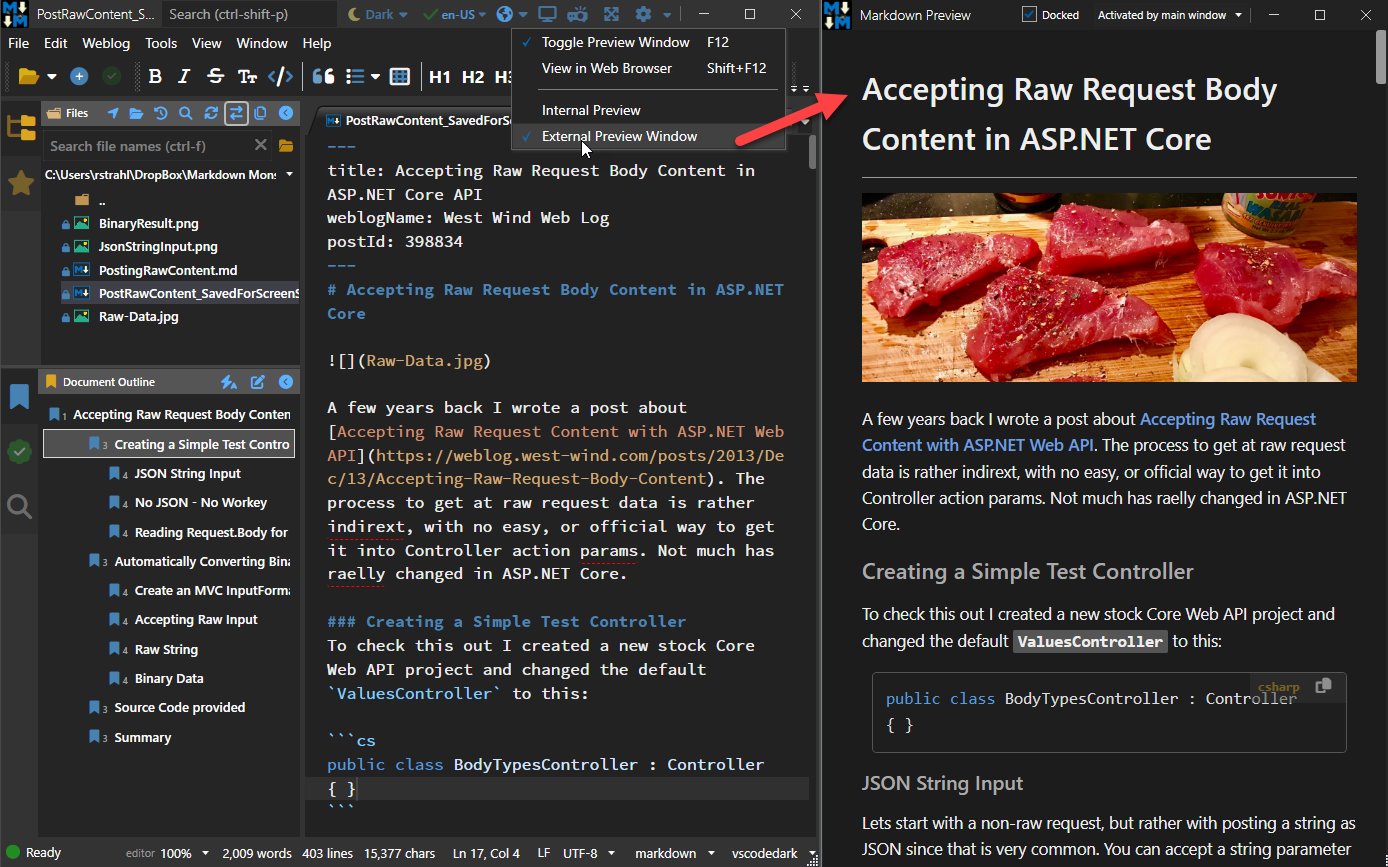Click the edit icon in Document Outline header
Viewport: 1388px width, 867px height.
tap(257, 382)
